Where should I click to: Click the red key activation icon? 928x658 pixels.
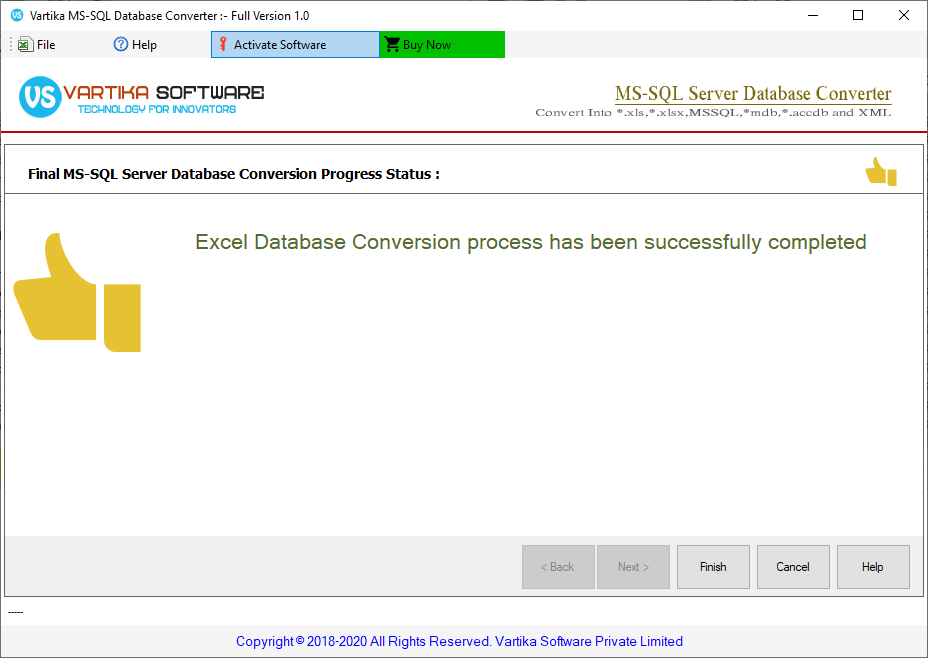(x=223, y=44)
